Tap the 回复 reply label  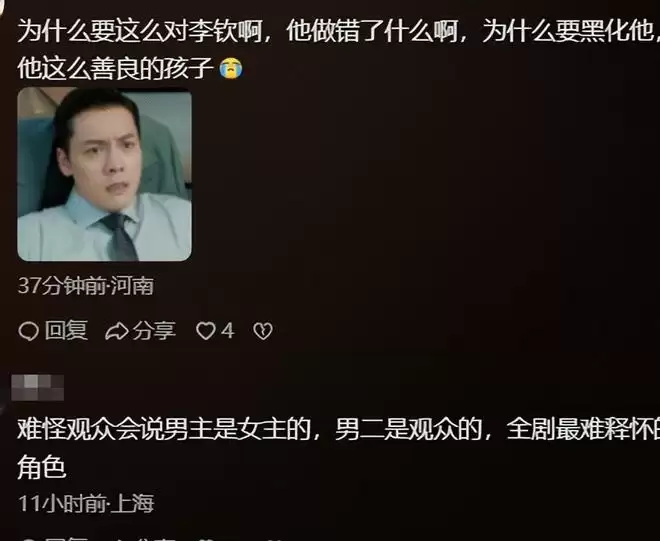[66, 330]
